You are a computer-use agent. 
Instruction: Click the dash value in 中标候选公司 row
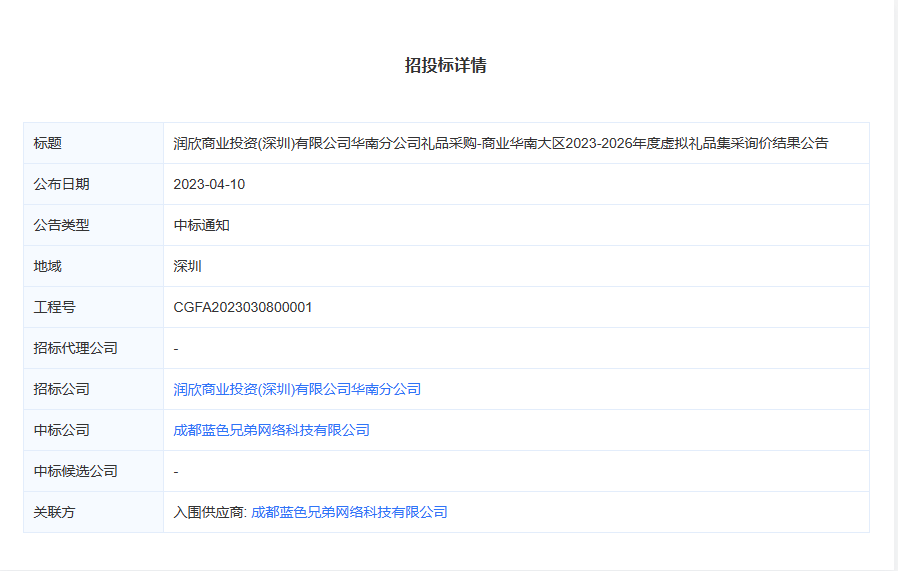tap(176, 472)
